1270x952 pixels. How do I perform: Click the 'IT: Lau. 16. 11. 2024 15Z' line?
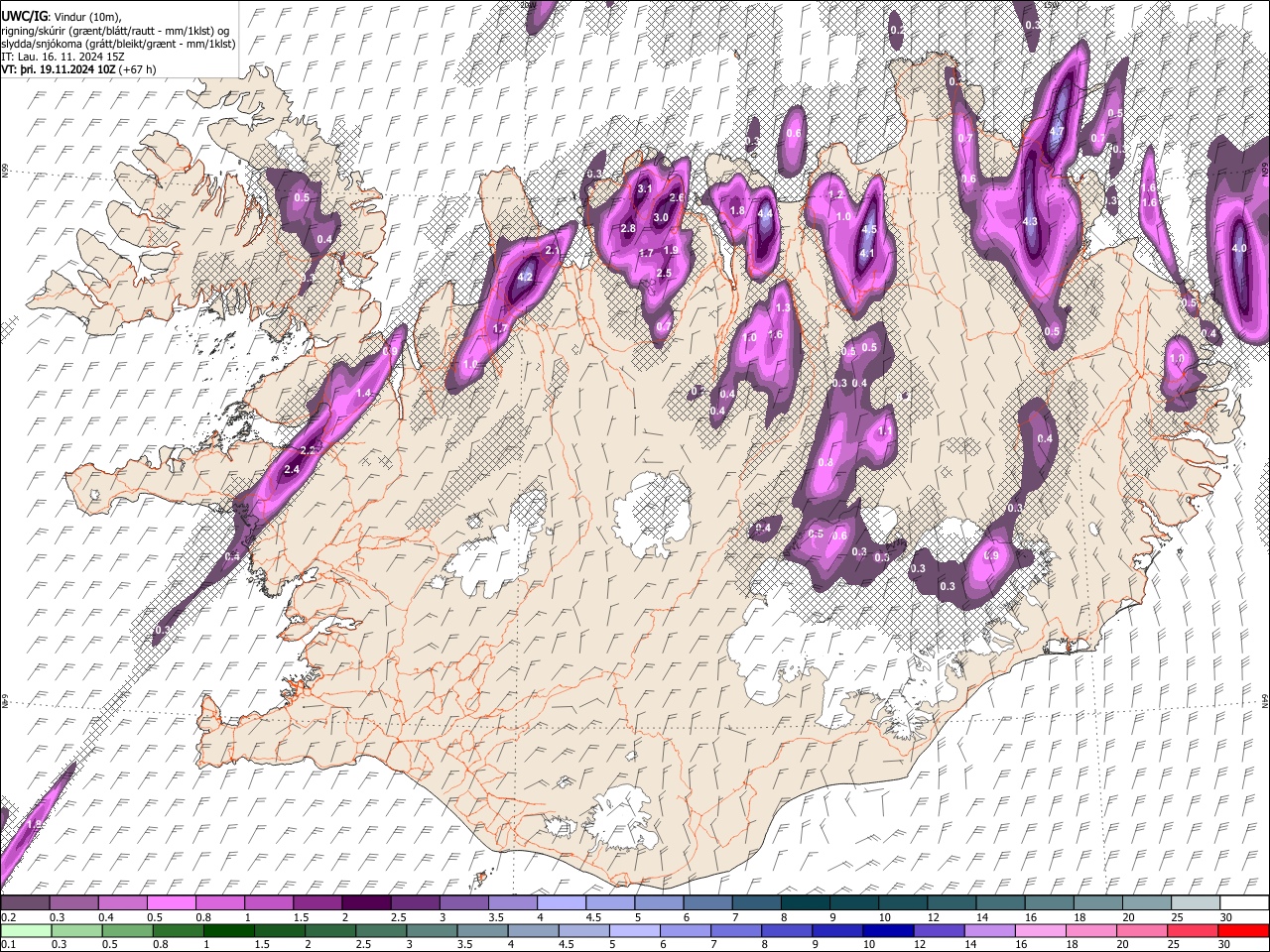[x=63, y=57]
